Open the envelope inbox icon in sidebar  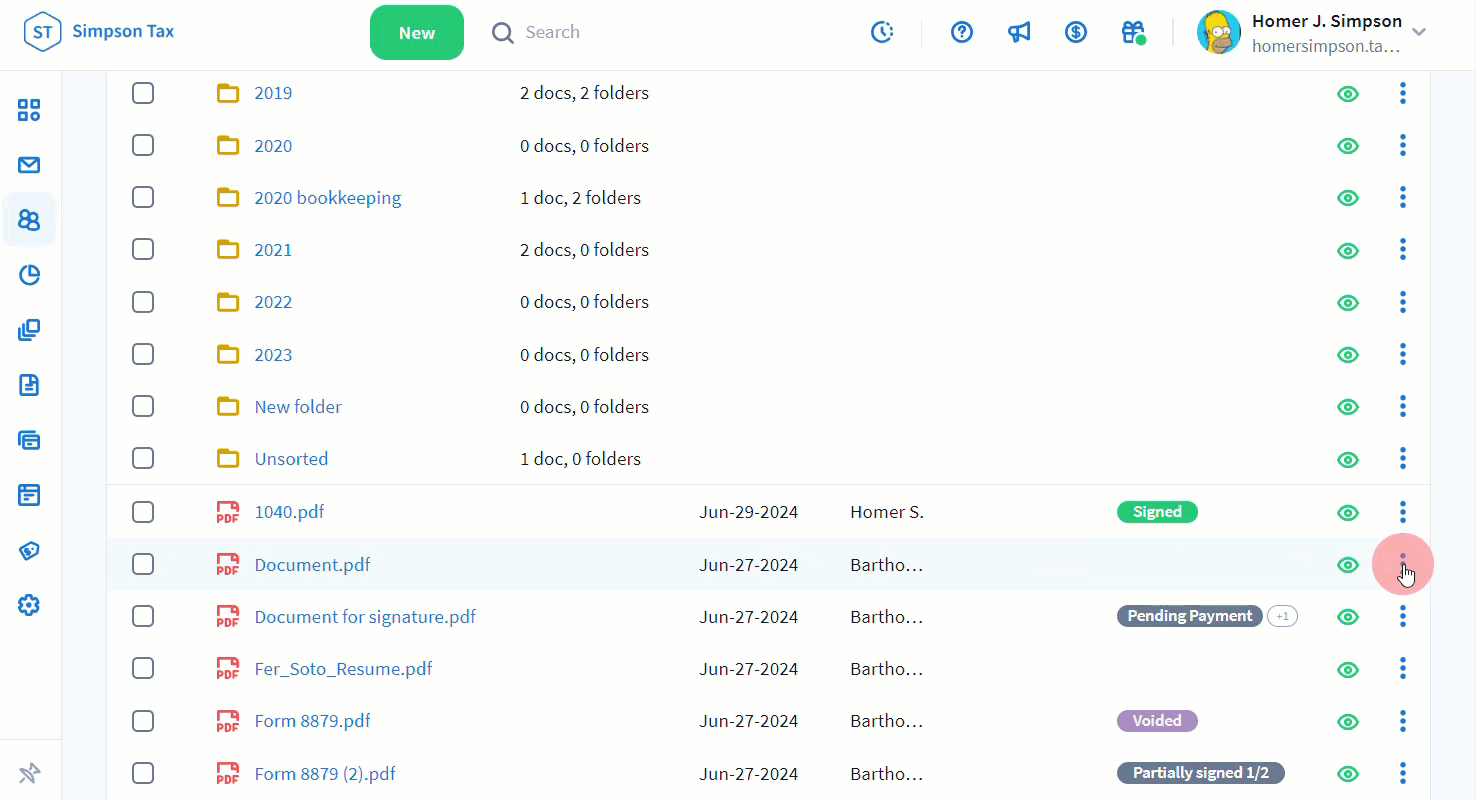[x=29, y=165]
